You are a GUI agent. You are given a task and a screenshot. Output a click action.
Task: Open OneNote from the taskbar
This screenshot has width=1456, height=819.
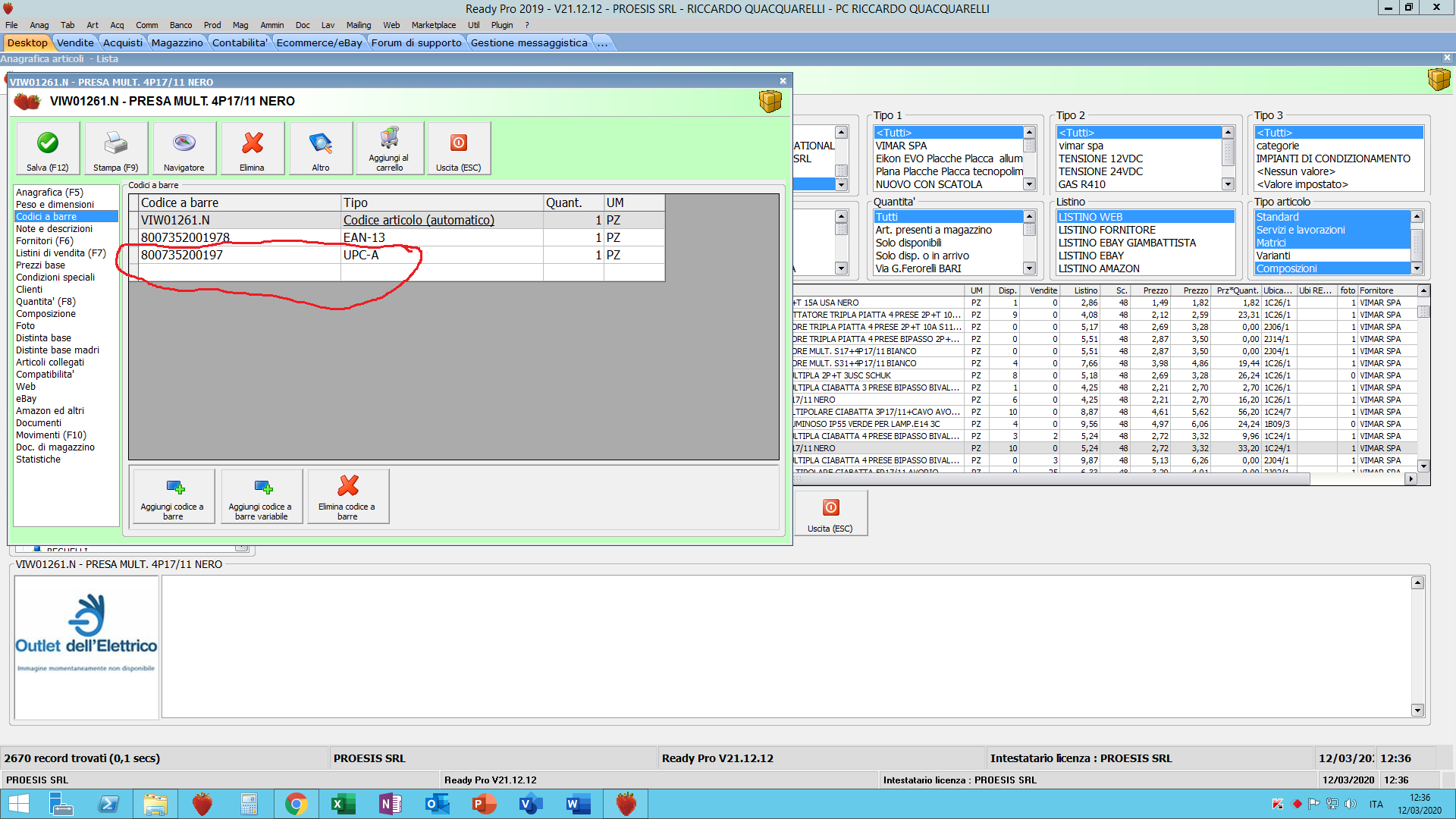click(x=390, y=804)
